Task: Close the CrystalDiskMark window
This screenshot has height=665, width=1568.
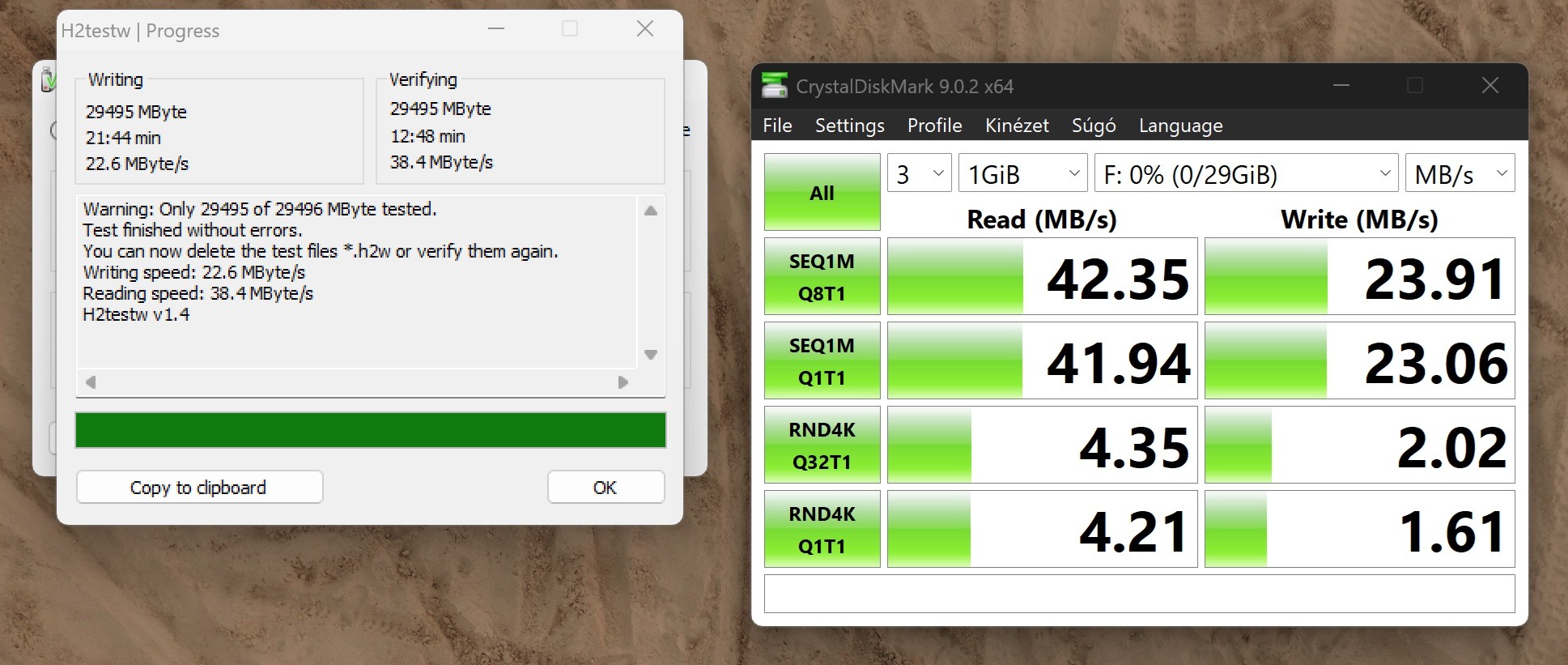Action: (1490, 85)
